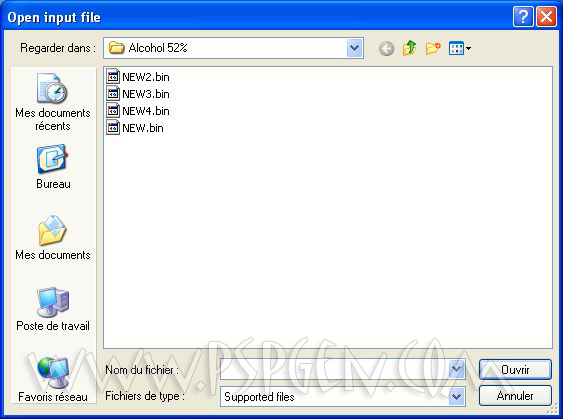Open Poste de travail shortcut
Viewport: 563px width, 419px height.
[x=53, y=309]
